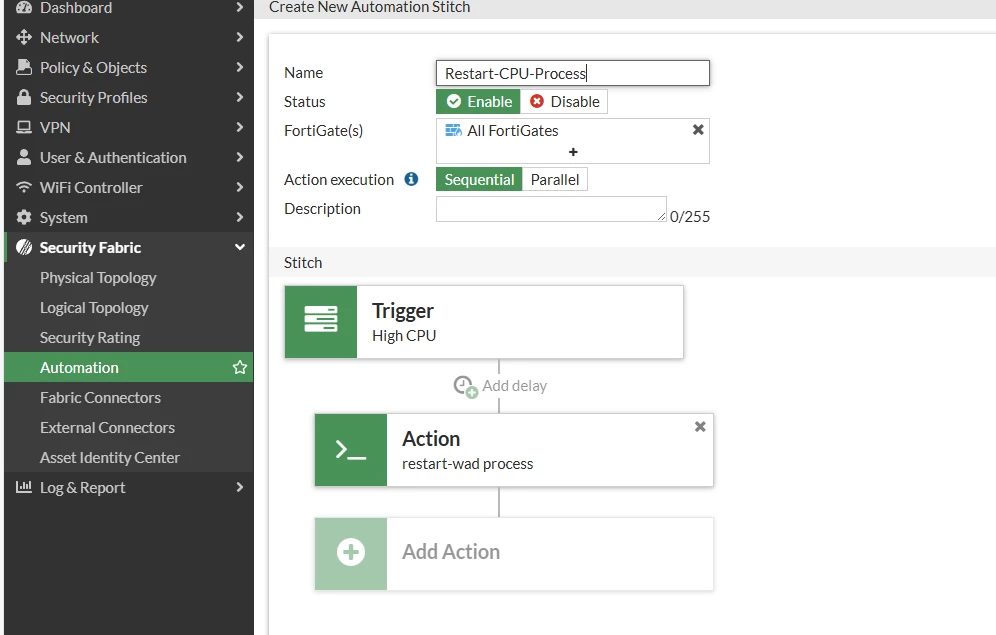This screenshot has width=996, height=635.
Task: Click the WiFi Controller signal icon
Action: tap(24, 187)
